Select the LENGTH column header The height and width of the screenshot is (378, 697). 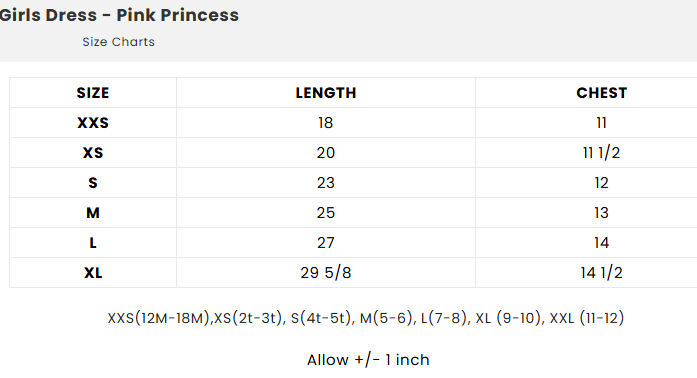tap(326, 93)
